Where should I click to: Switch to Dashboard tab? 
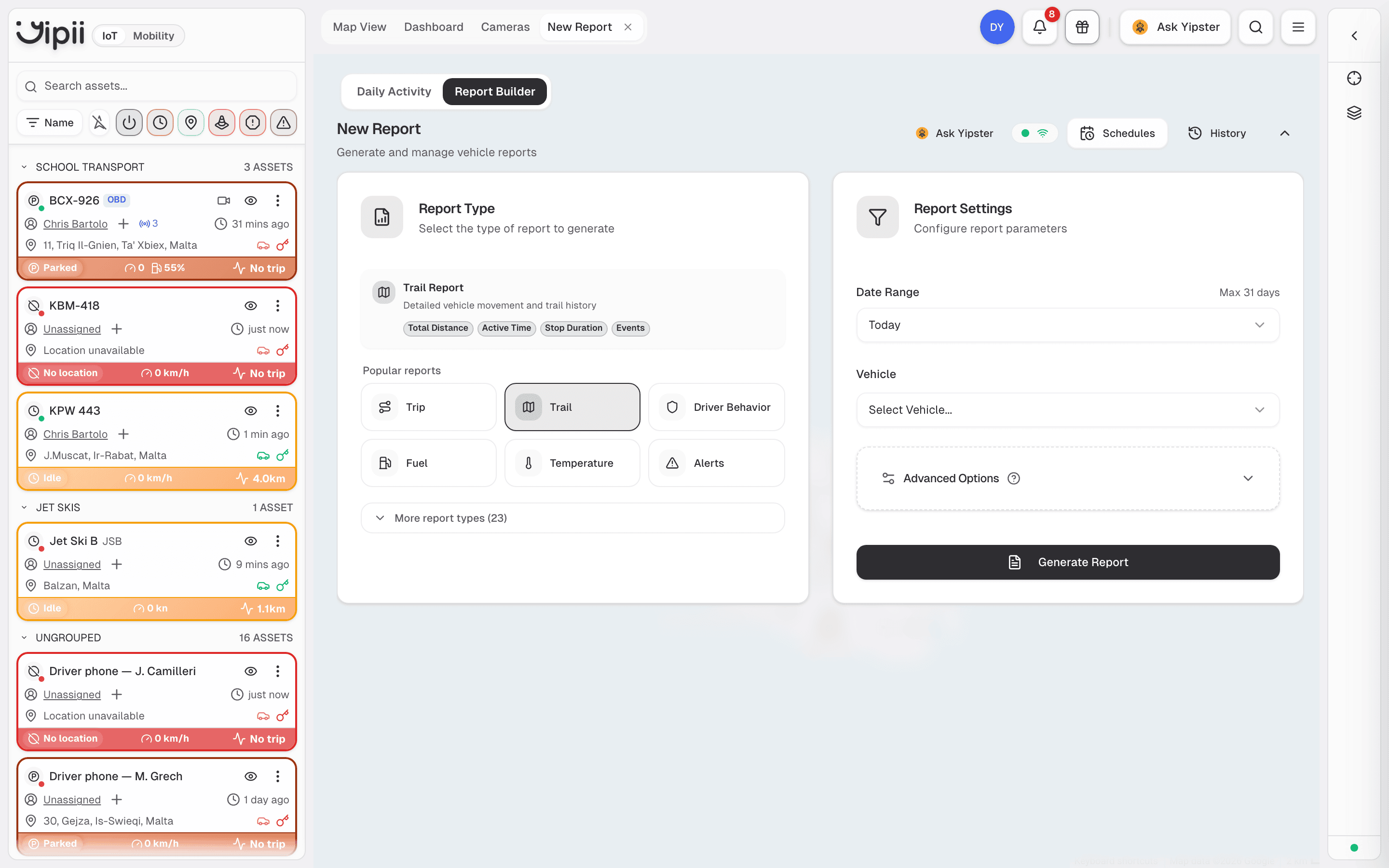(x=434, y=27)
